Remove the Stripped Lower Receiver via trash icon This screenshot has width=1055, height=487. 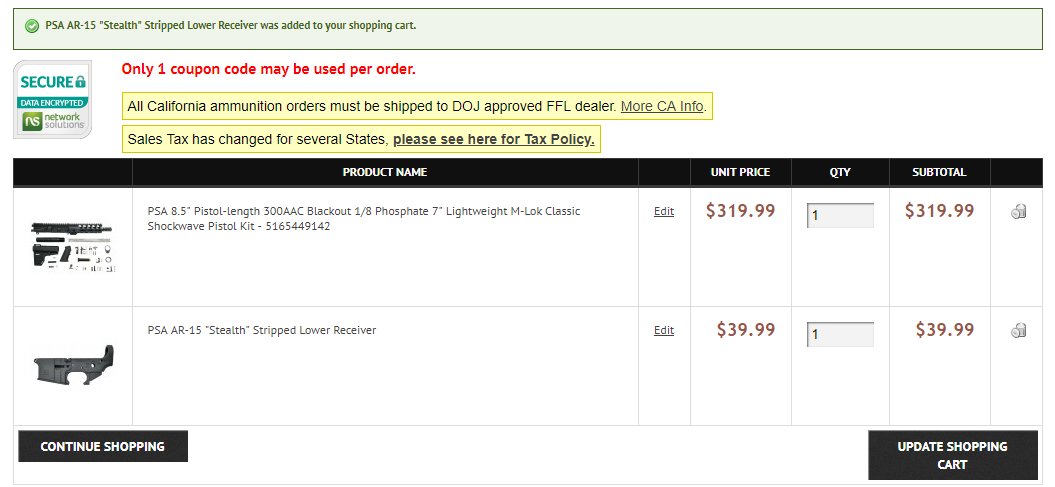1018,330
